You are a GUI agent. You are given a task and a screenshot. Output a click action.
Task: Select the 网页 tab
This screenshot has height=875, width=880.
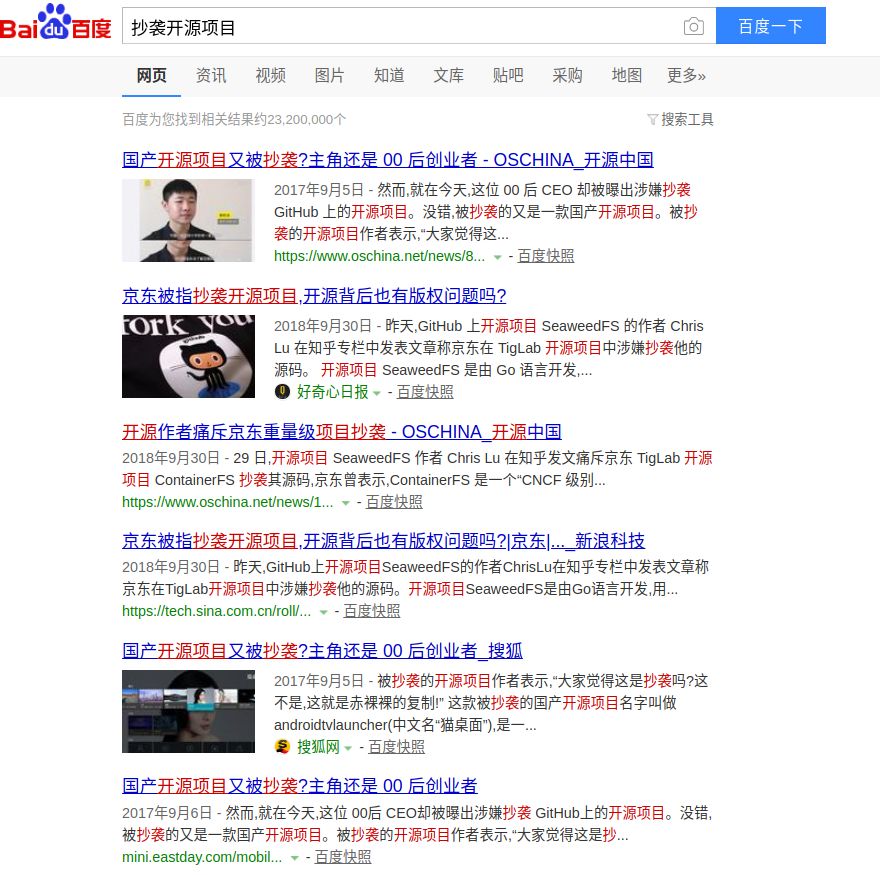click(152, 75)
